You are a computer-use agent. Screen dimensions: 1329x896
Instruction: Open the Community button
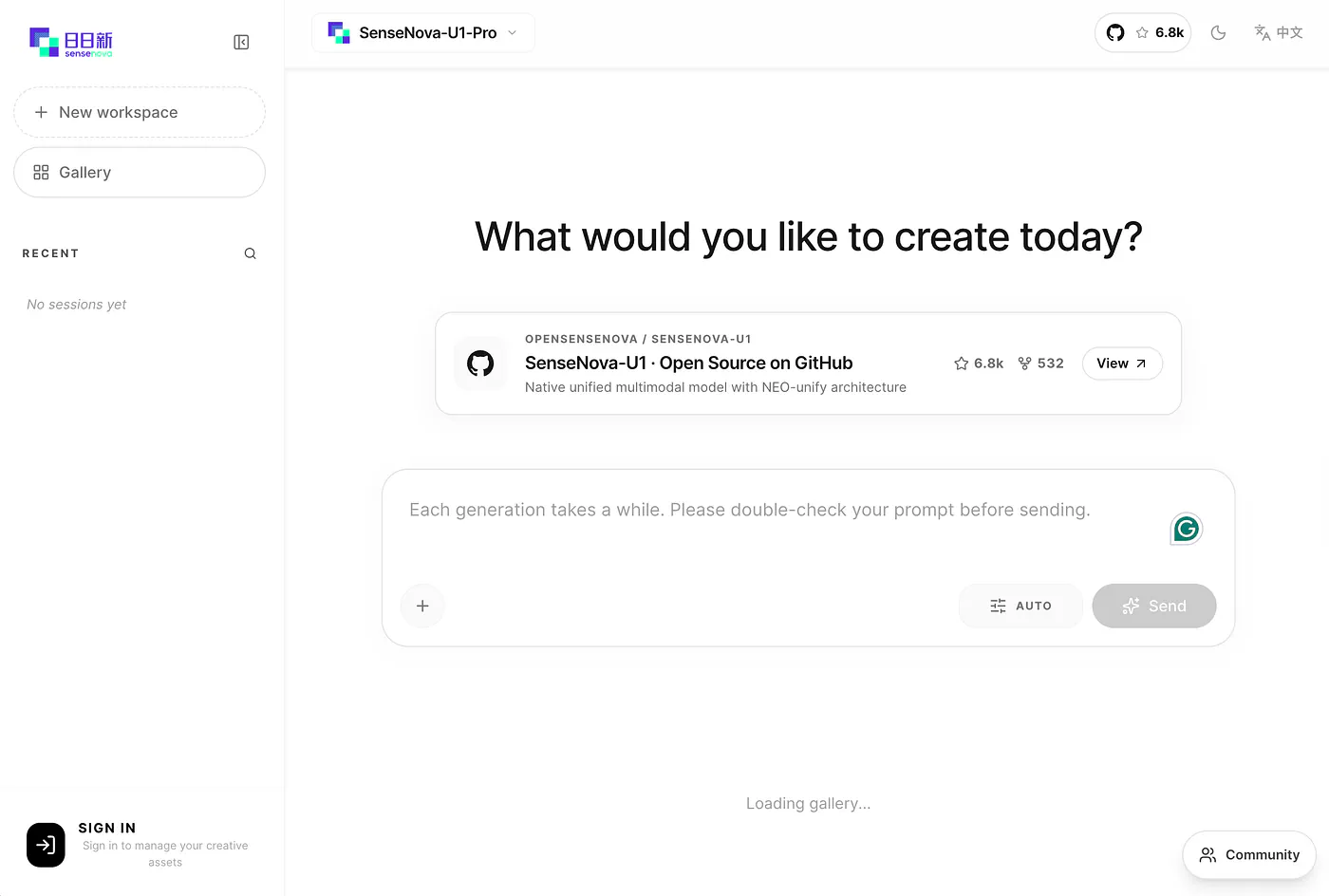[x=1249, y=855]
